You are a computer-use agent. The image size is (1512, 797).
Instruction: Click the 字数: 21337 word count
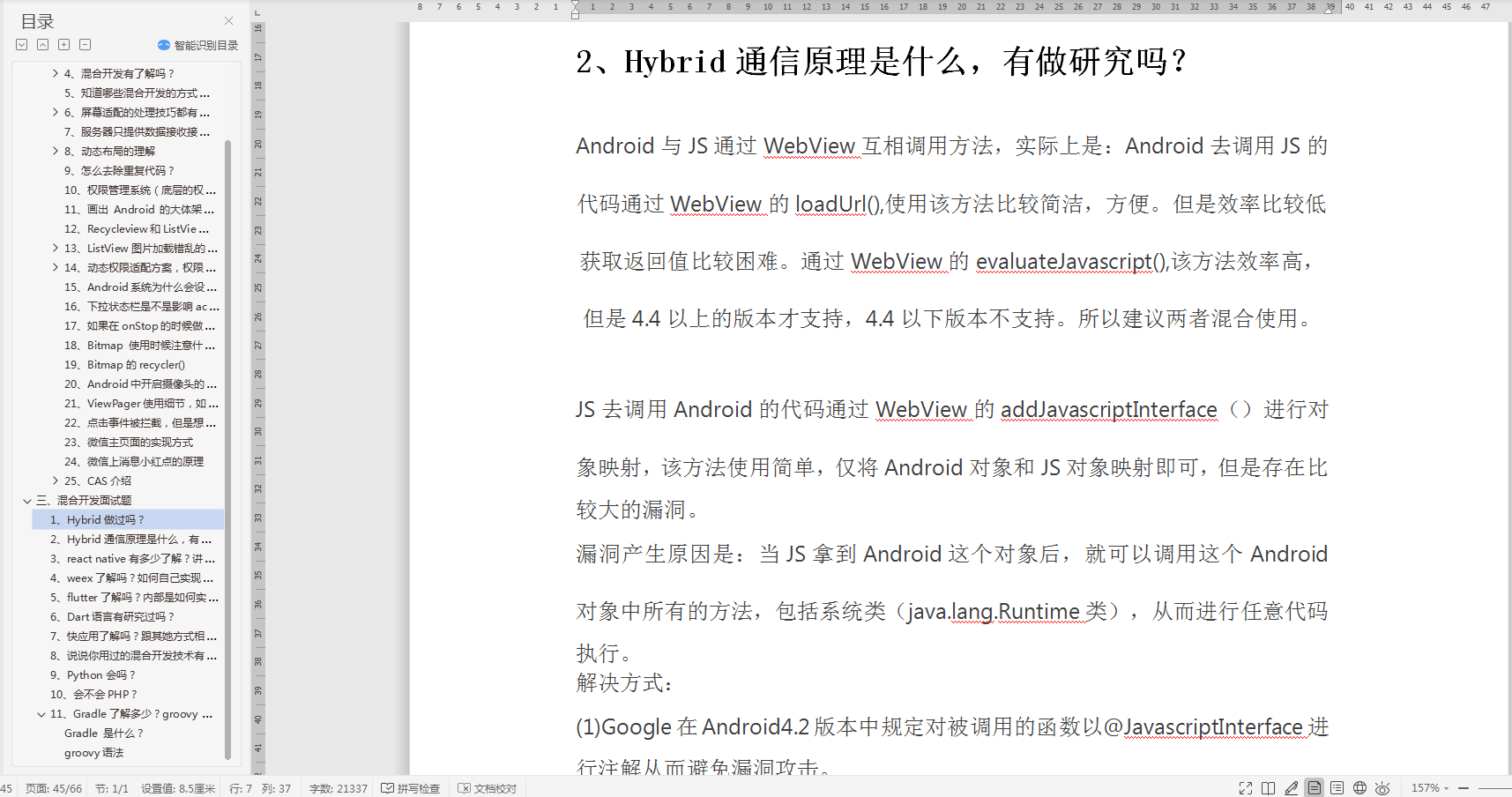[339, 788]
